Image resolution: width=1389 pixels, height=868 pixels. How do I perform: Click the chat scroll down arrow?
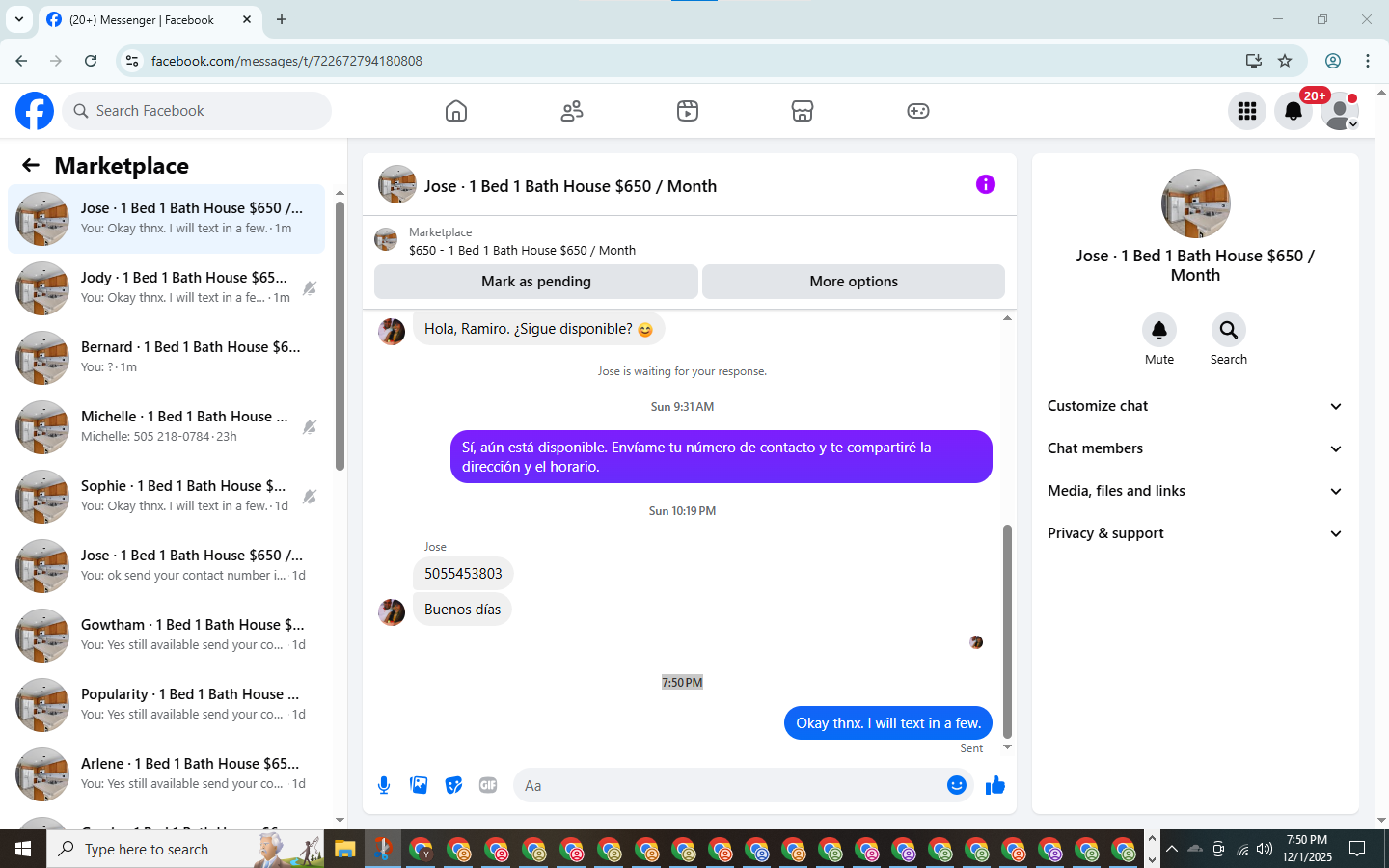[1007, 747]
